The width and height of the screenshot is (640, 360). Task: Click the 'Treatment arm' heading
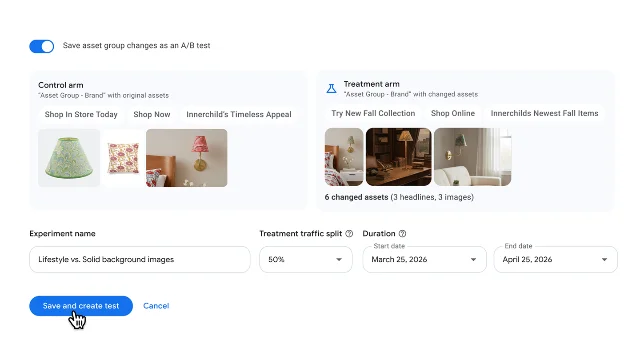point(371,84)
